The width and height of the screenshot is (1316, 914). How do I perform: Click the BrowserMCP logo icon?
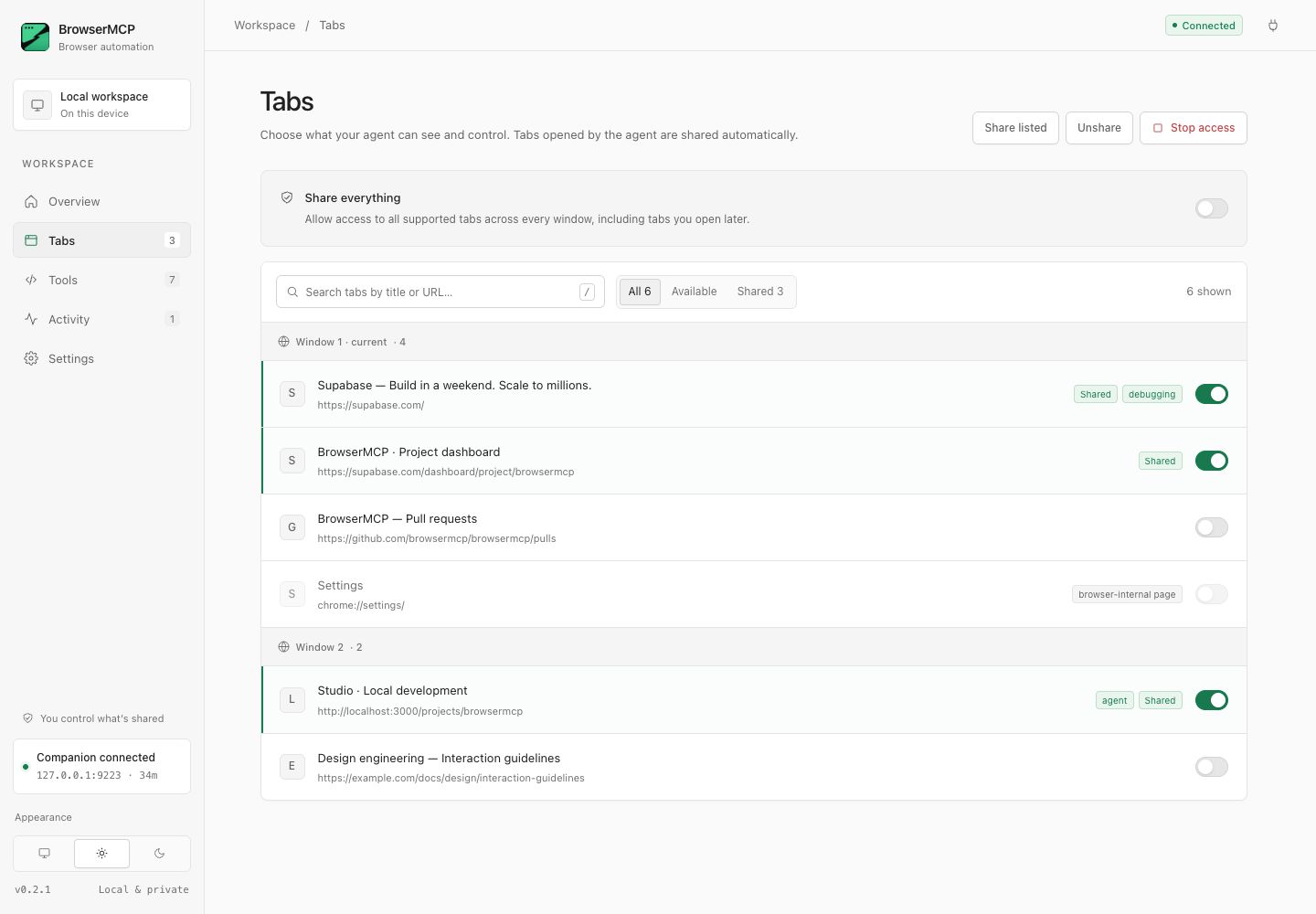click(36, 37)
